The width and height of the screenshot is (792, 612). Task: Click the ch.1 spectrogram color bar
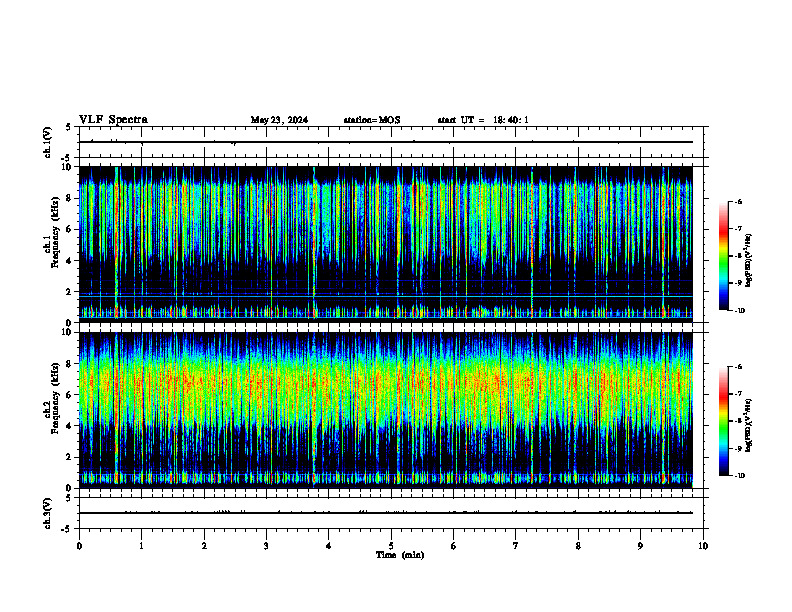click(x=723, y=256)
